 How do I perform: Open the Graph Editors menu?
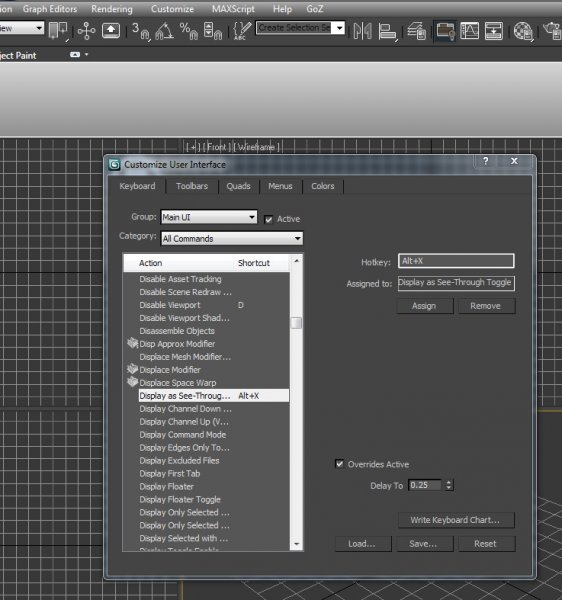pyautogui.click(x=50, y=9)
